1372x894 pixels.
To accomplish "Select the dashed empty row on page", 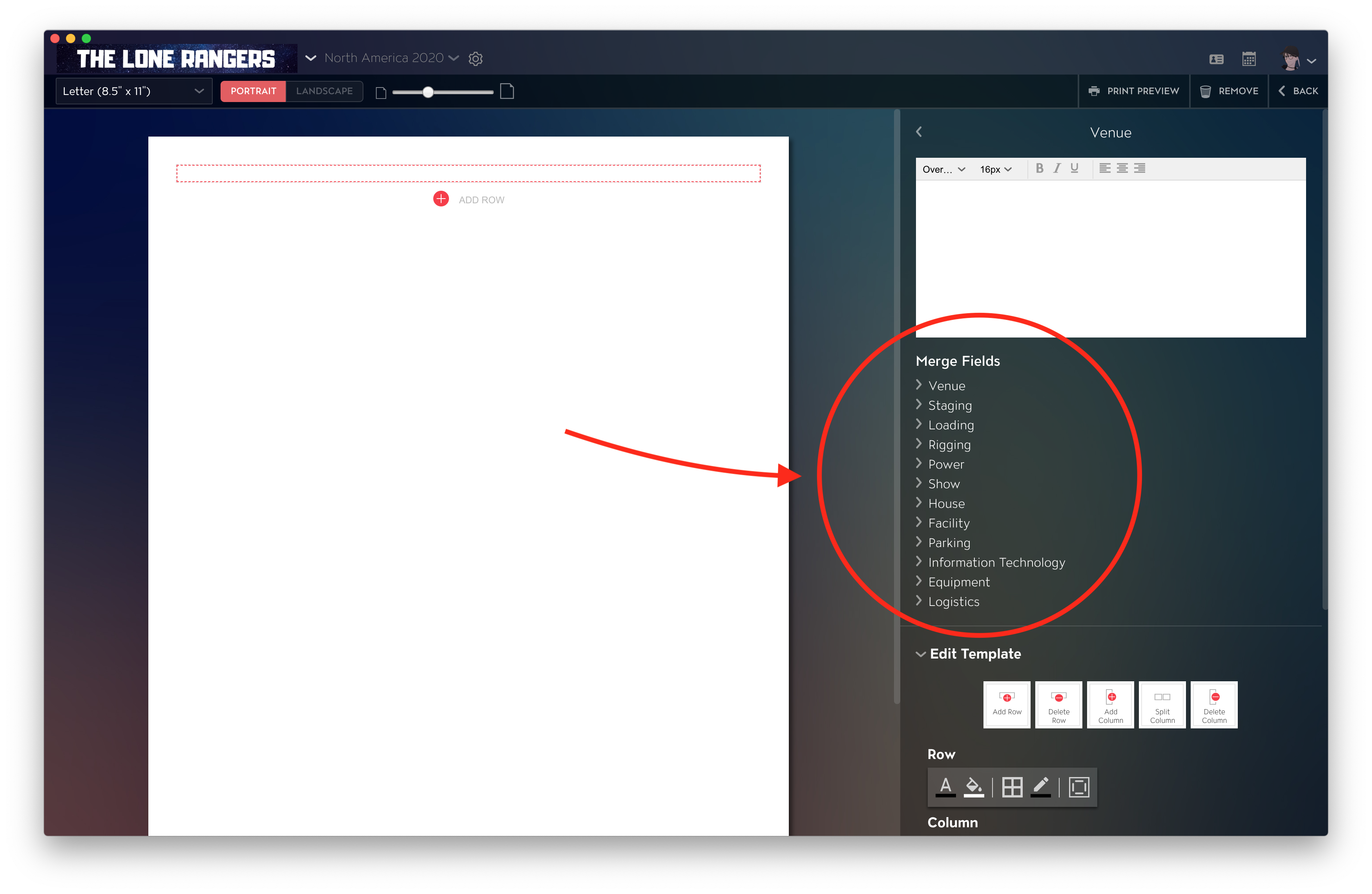I will [x=468, y=173].
